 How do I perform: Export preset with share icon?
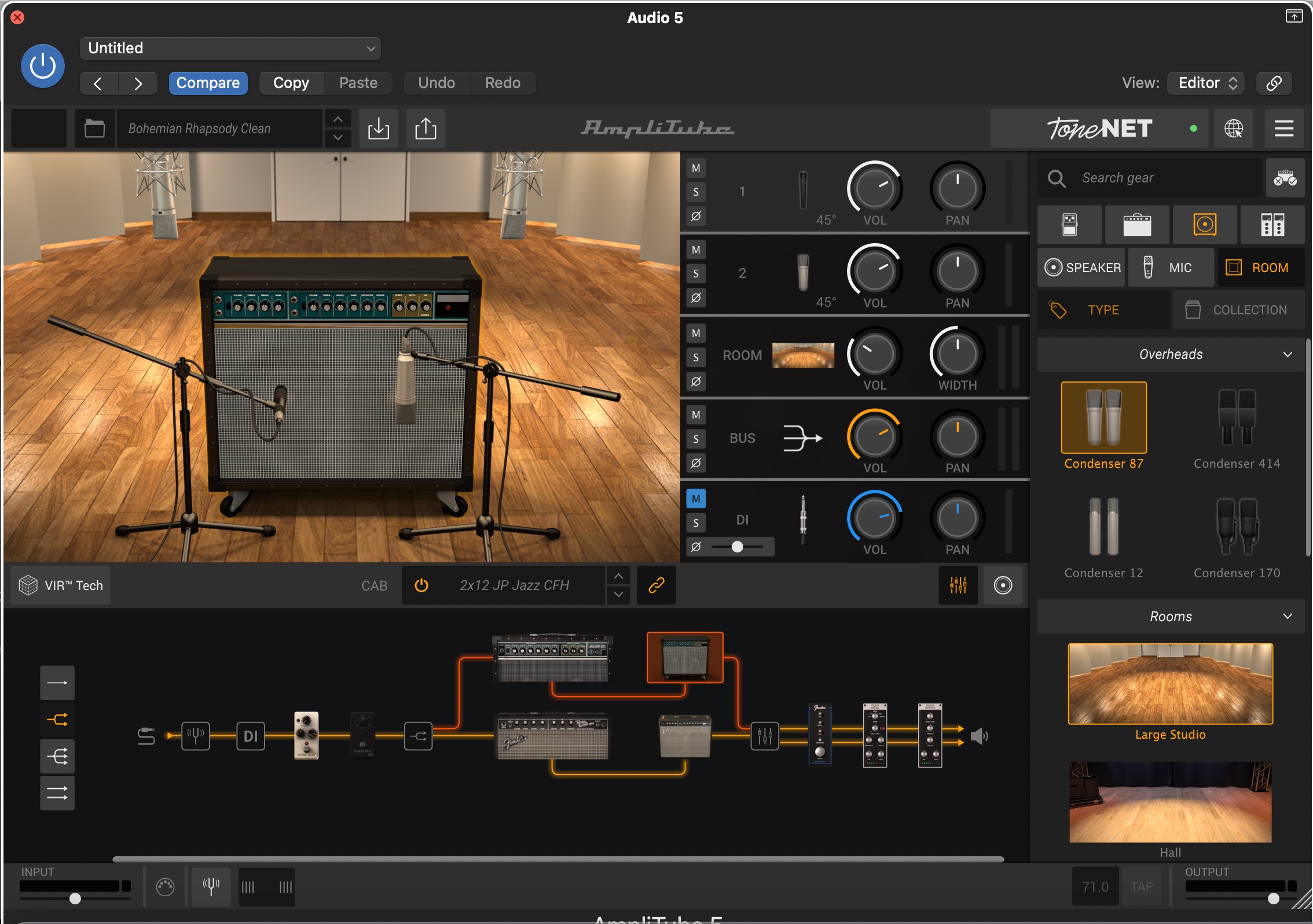point(426,129)
